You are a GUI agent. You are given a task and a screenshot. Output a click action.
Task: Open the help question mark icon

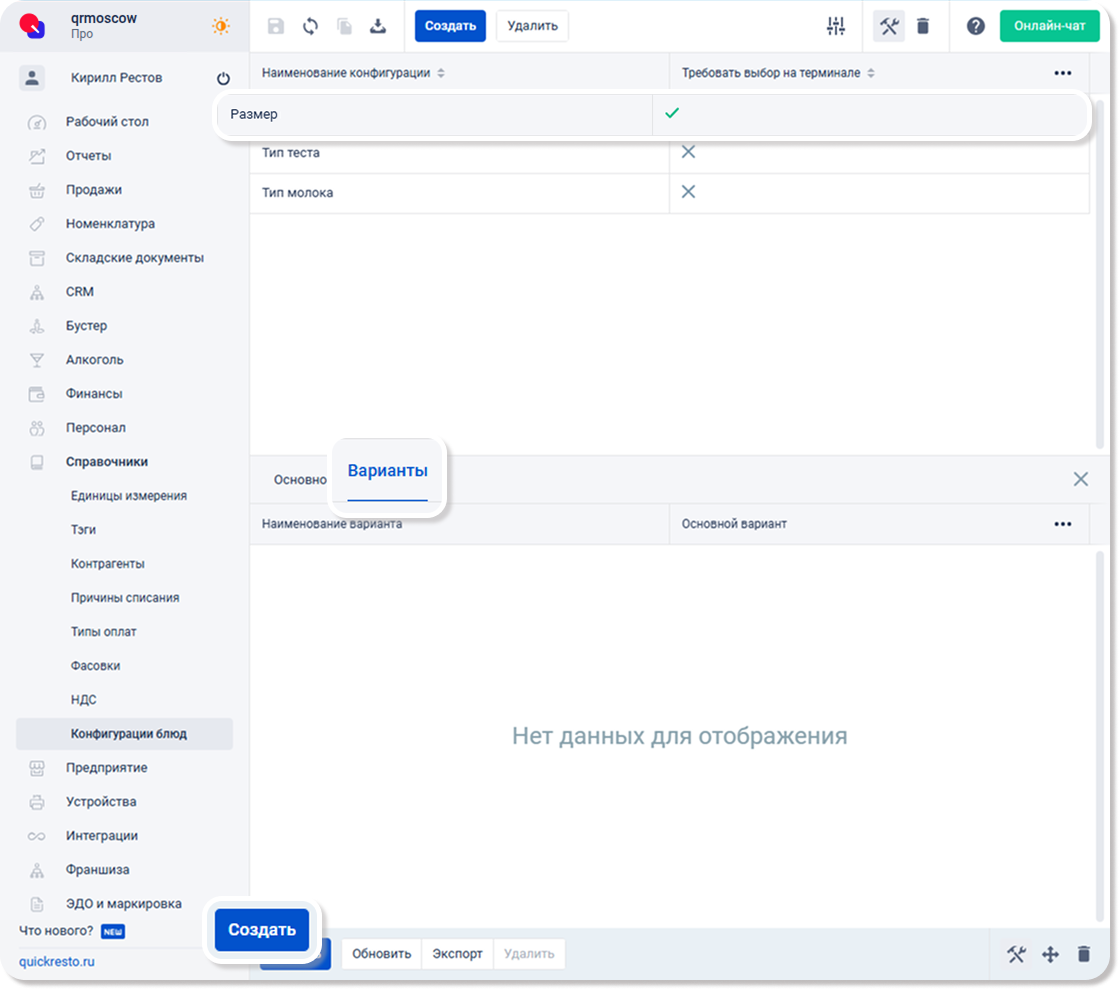pyautogui.click(x=976, y=26)
